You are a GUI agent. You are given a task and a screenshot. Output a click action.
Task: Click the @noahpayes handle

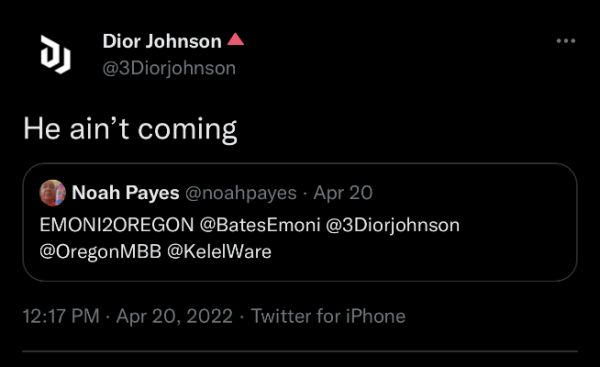coord(241,193)
